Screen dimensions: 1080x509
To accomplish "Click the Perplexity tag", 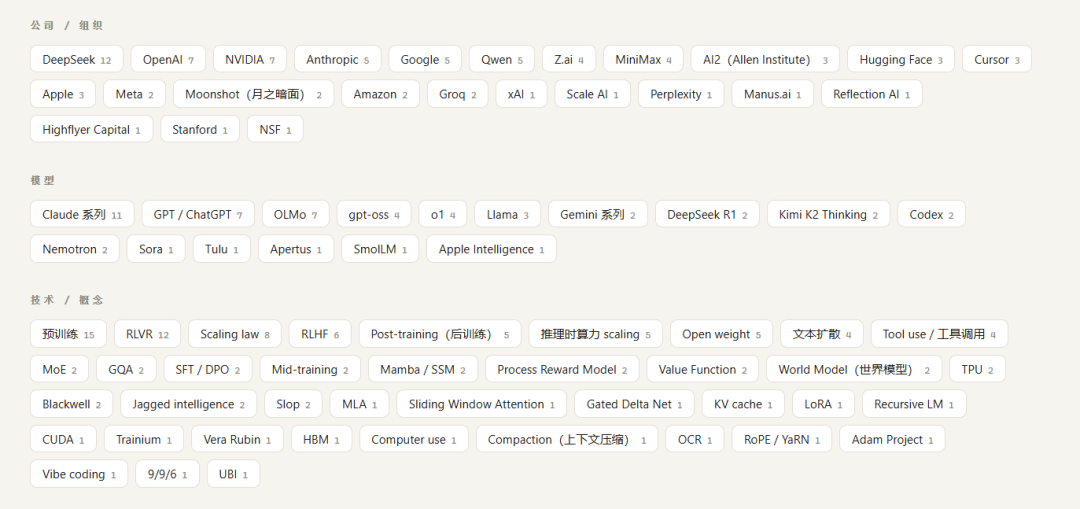I will click(681, 94).
